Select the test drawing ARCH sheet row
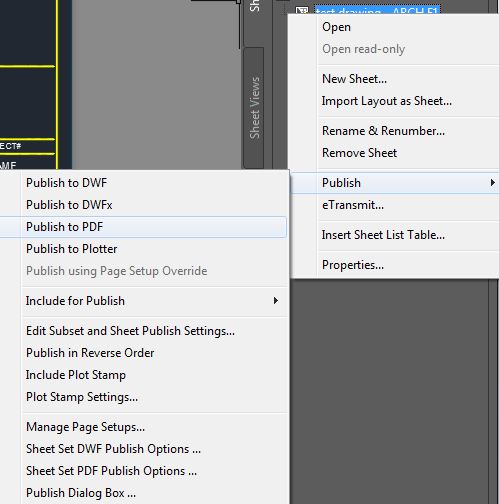This screenshot has width=499, height=504. (x=377, y=10)
